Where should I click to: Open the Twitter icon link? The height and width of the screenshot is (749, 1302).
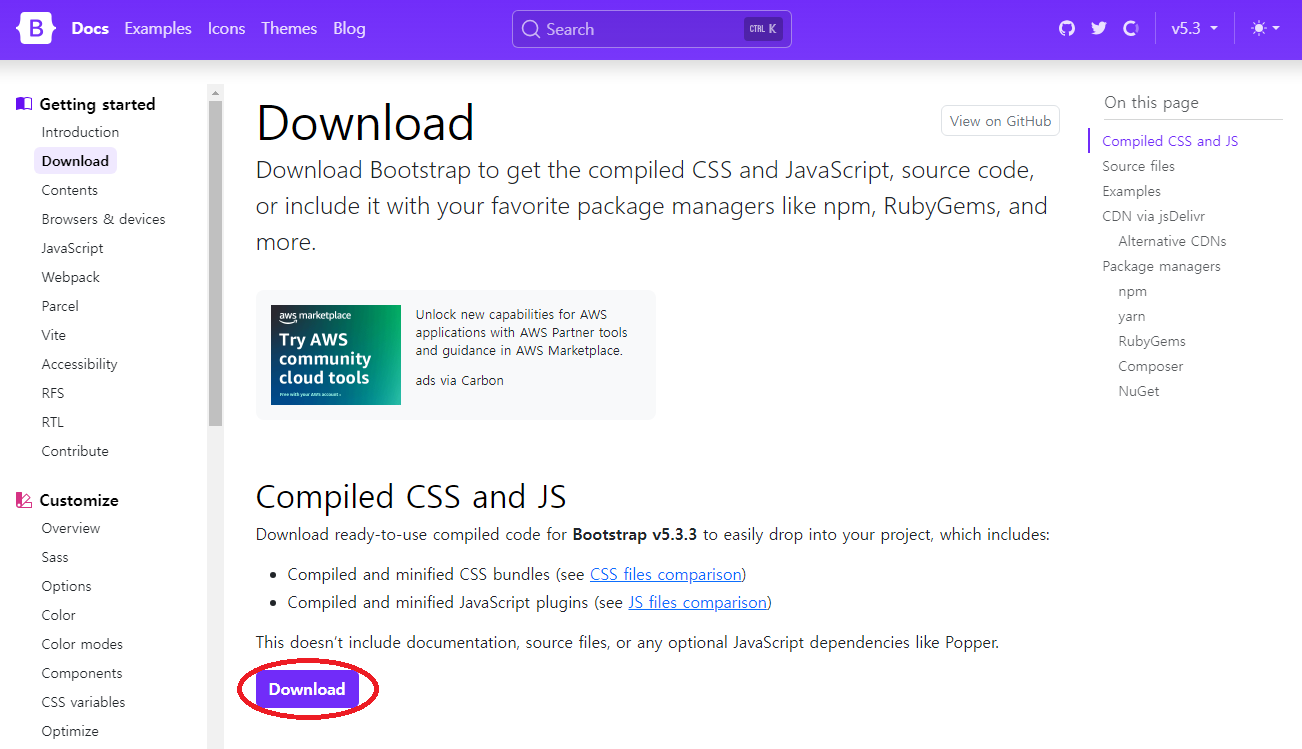click(1099, 29)
